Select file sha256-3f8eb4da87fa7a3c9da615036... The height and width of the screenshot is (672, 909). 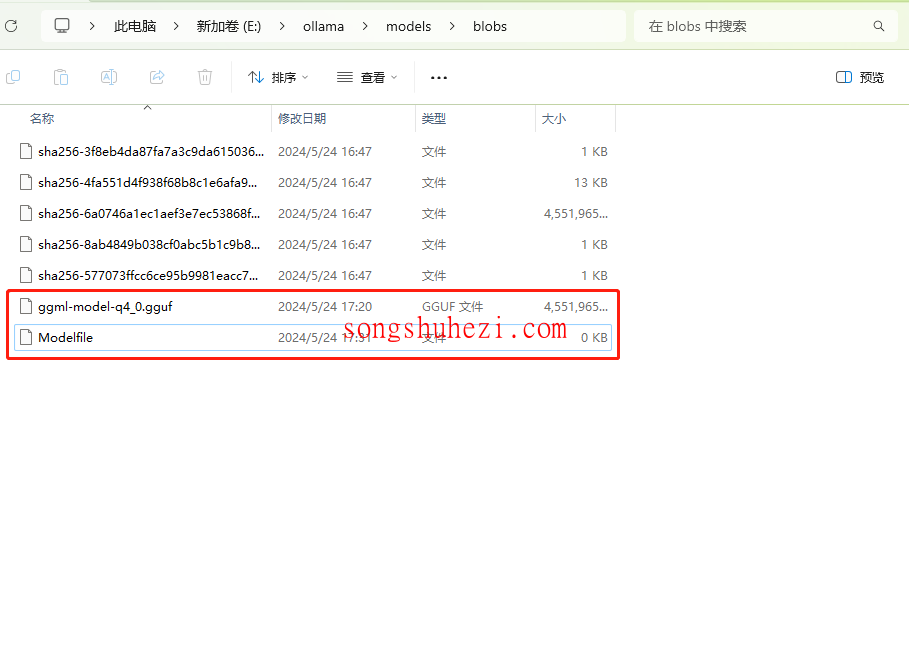(151, 151)
